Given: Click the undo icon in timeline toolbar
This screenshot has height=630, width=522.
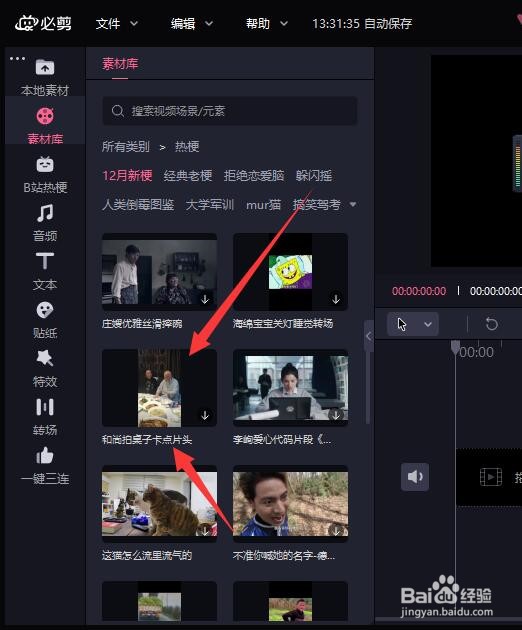Looking at the screenshot, I should click(491, 324).
